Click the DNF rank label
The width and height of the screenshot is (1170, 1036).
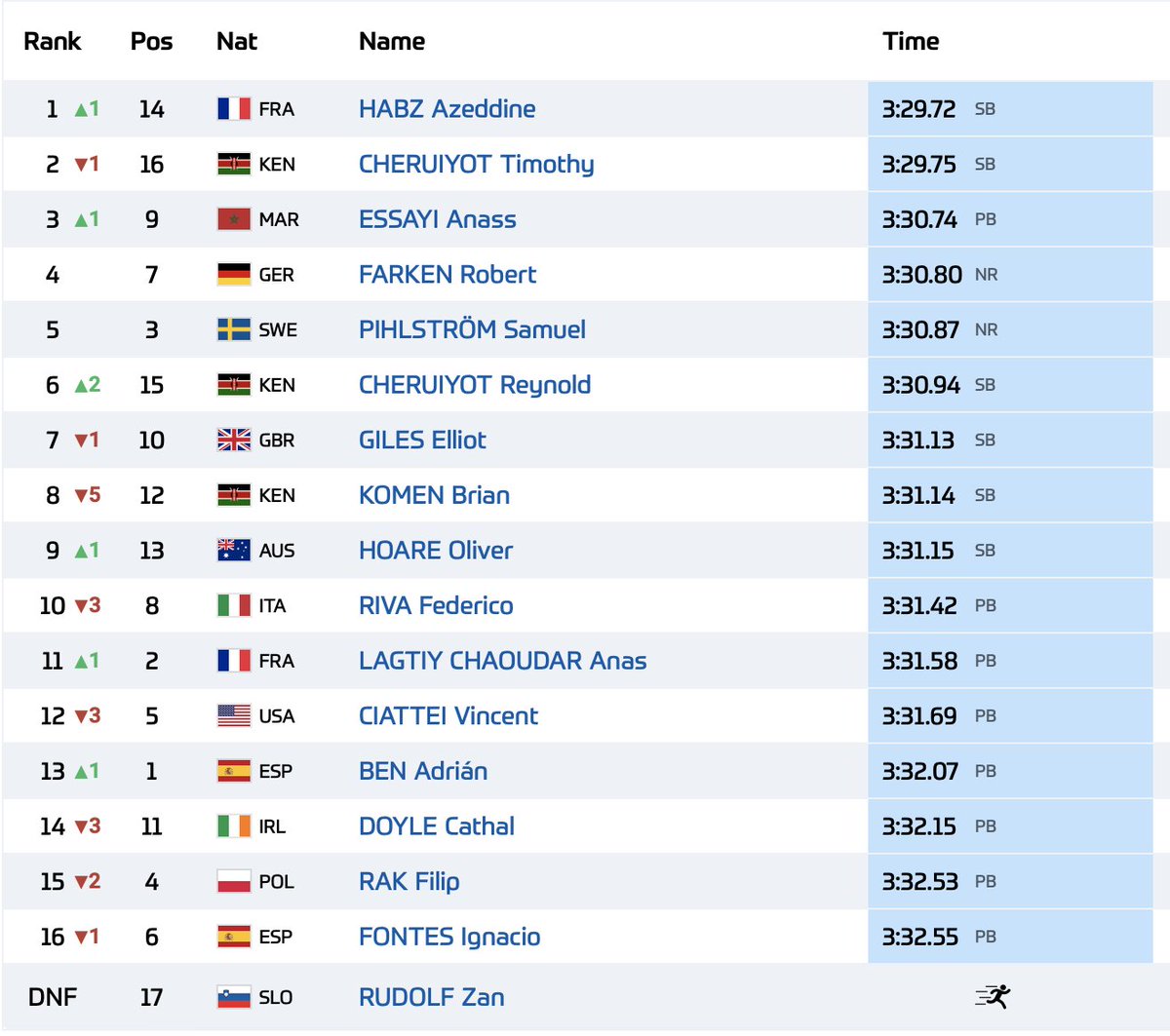pos(53,997)
